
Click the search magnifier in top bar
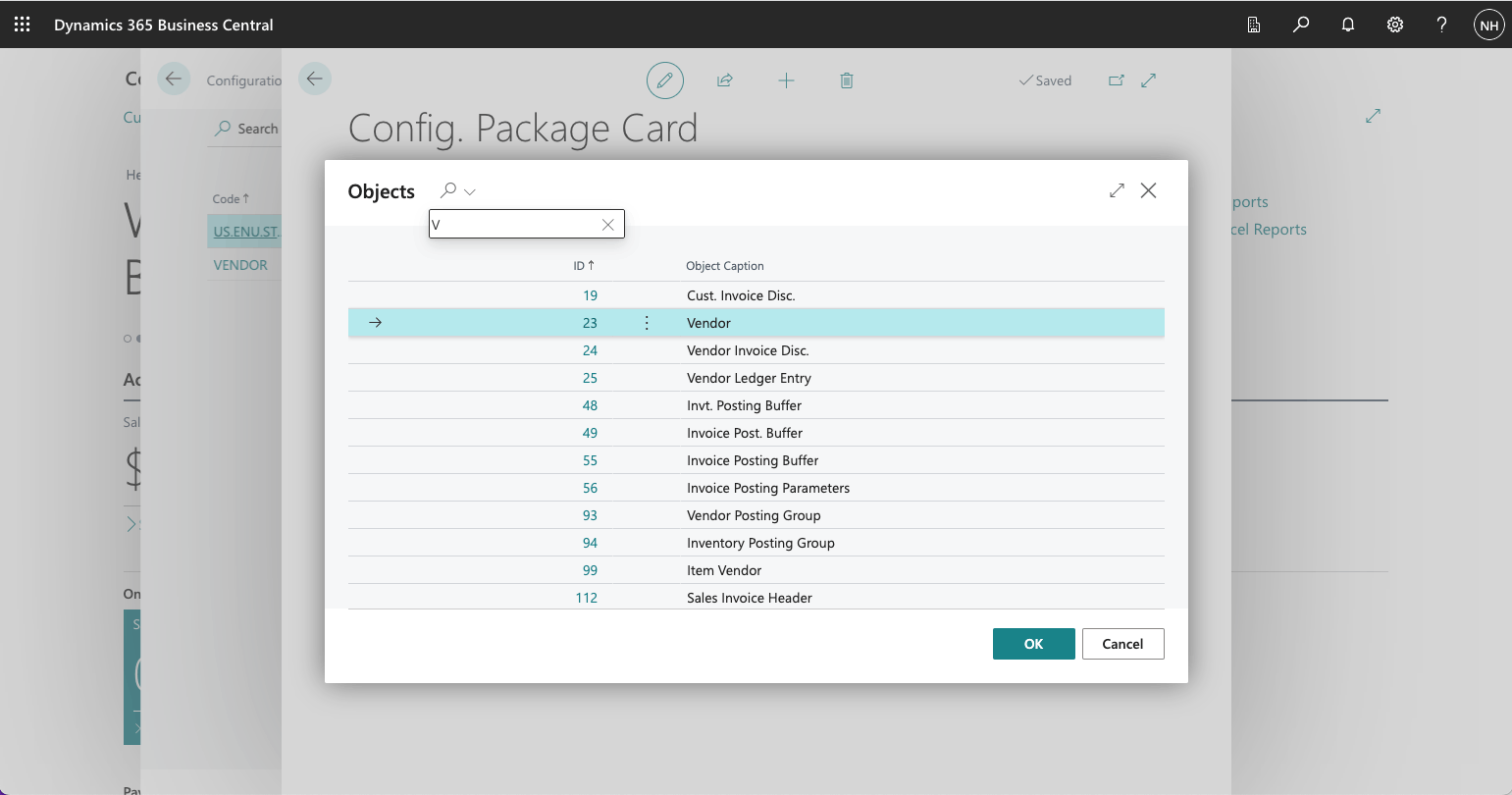[1301, 25]
